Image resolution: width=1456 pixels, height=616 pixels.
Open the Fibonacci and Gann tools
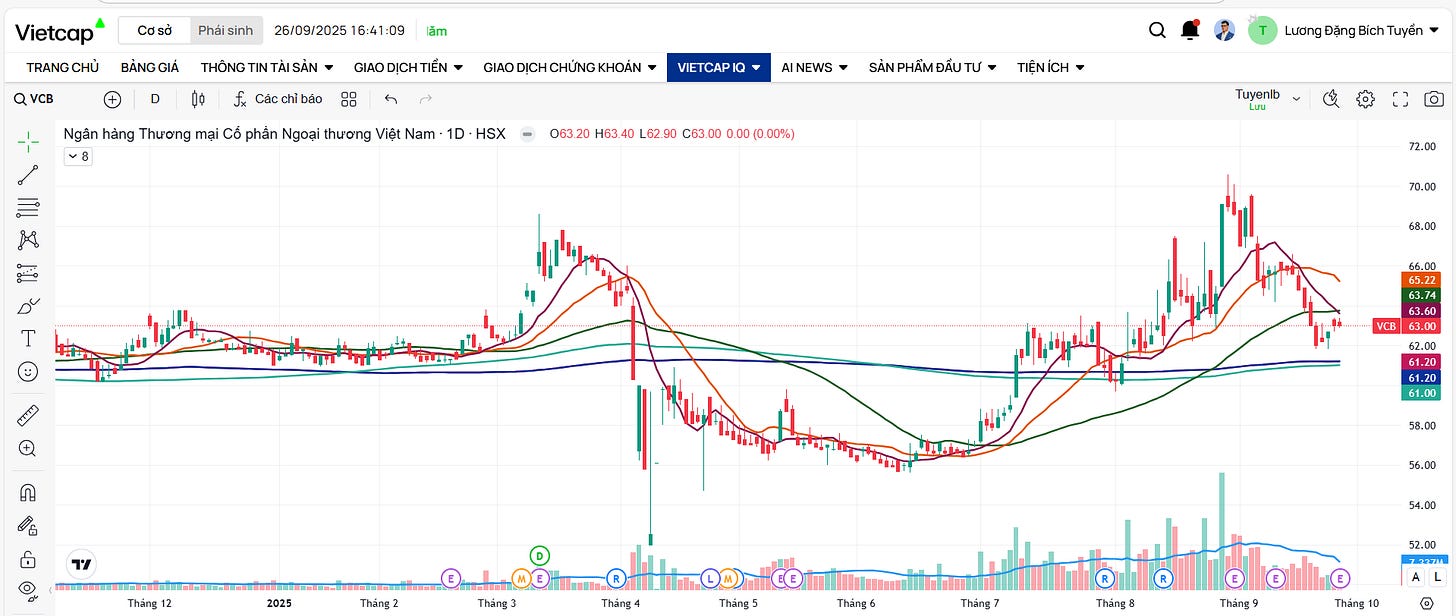[x=28, y=208]
